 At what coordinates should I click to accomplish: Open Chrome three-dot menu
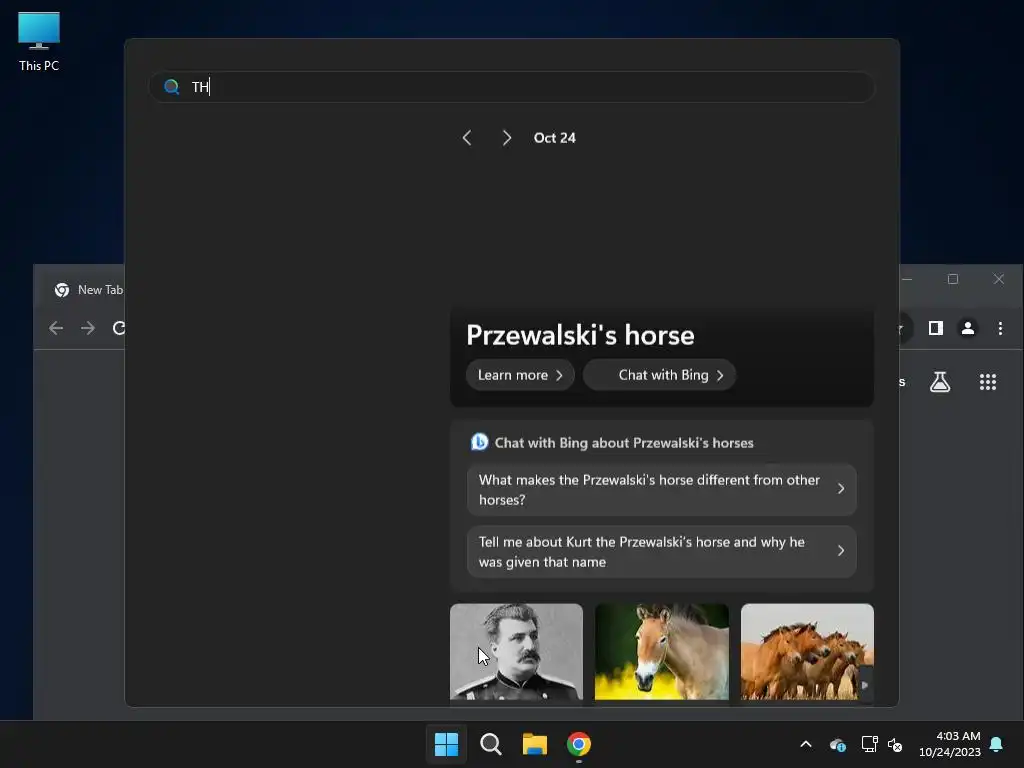(1000, 328)
